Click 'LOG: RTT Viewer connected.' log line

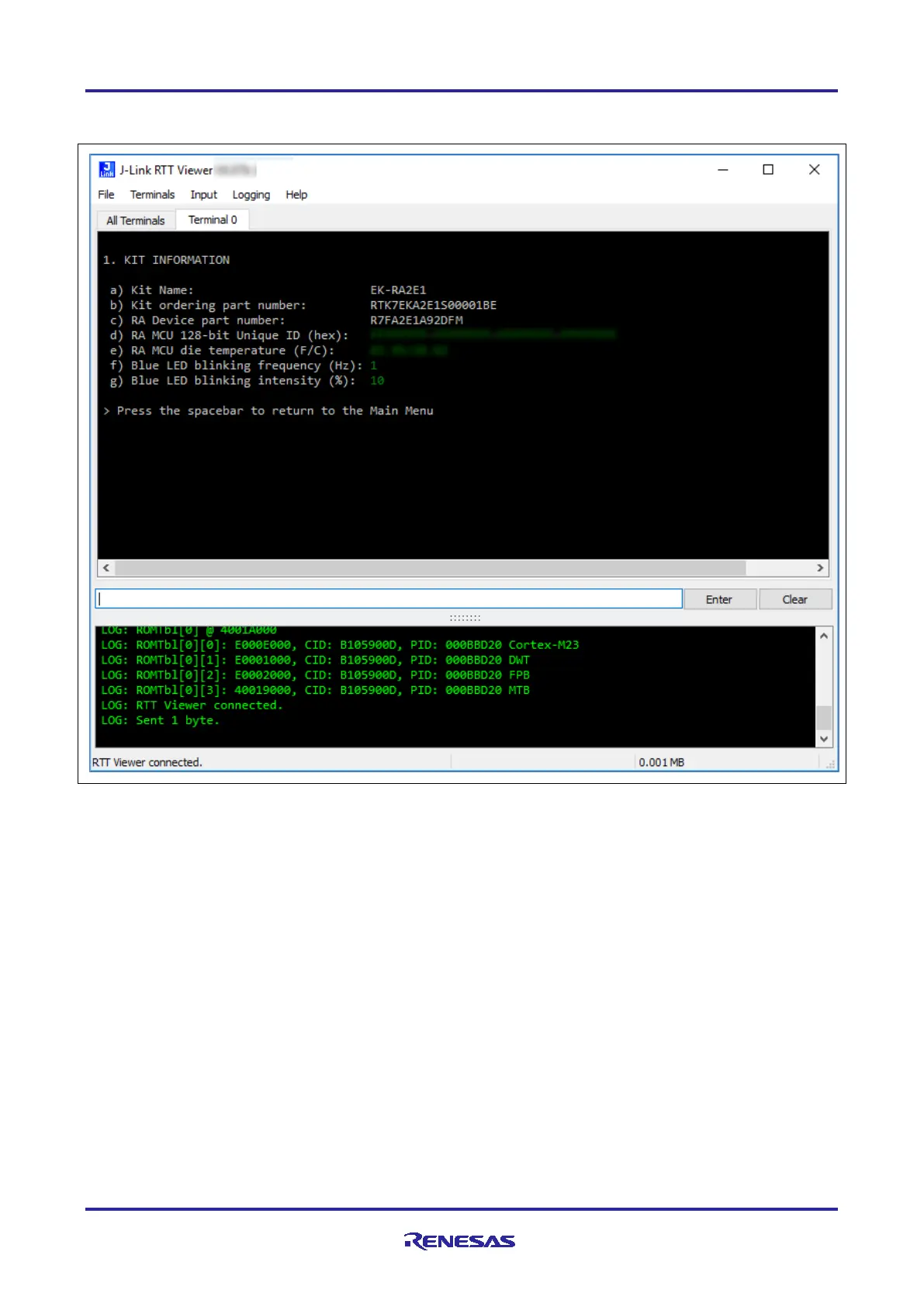pos(192,706)
